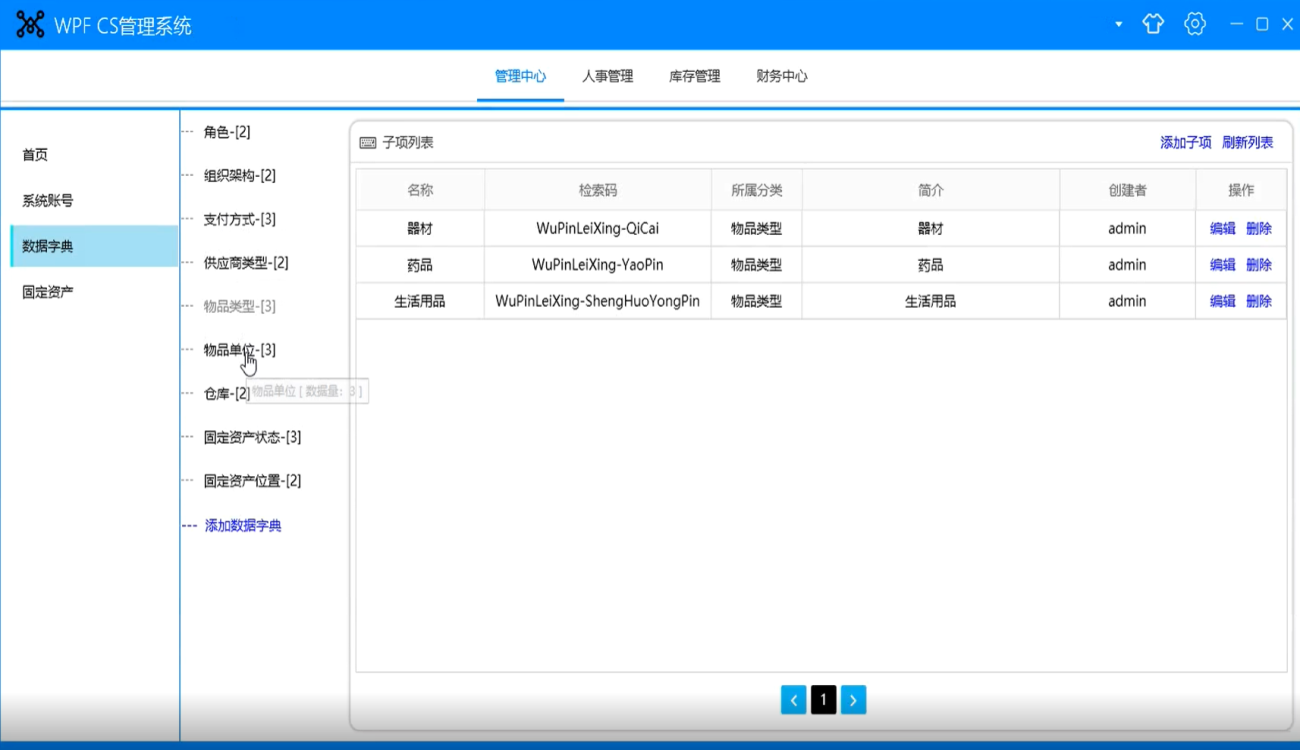Screen dimensions: 1300x750
Task: Switch to 人事管理 tab
Action: click(608, 76)
